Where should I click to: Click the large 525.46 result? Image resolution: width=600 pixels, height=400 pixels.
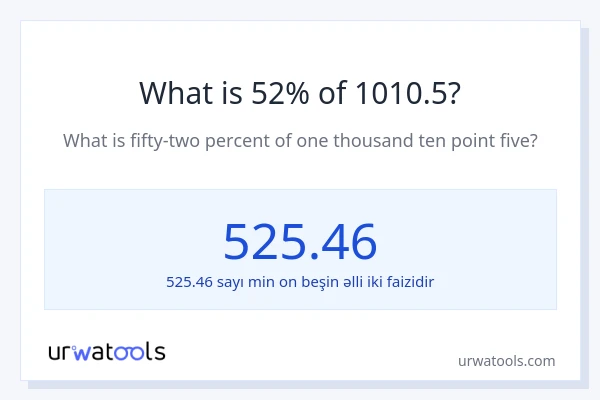tap(300, 241)
